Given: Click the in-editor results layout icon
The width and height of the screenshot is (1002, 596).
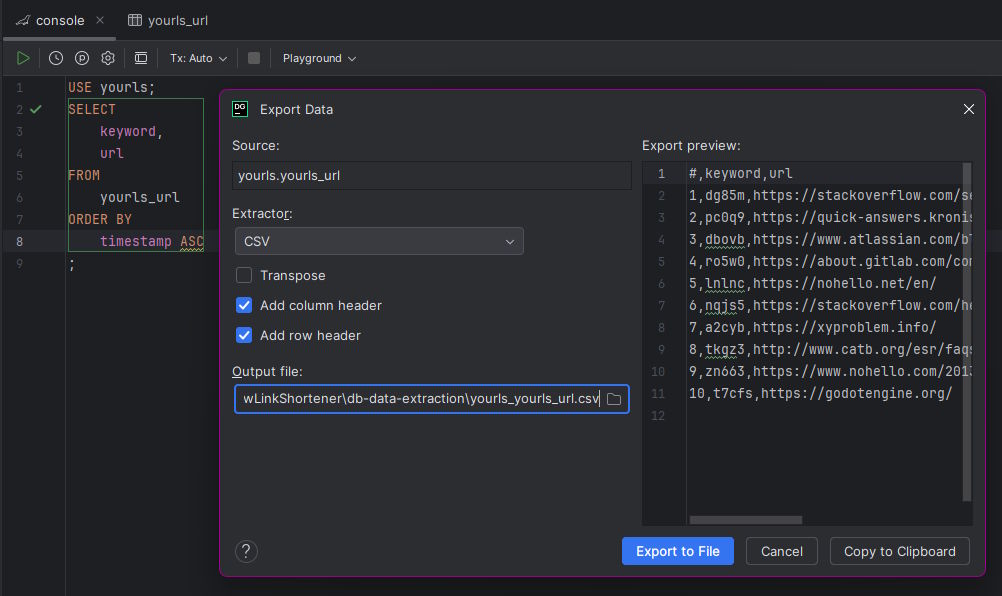Looking at the screenshot, I should point(141,58).
